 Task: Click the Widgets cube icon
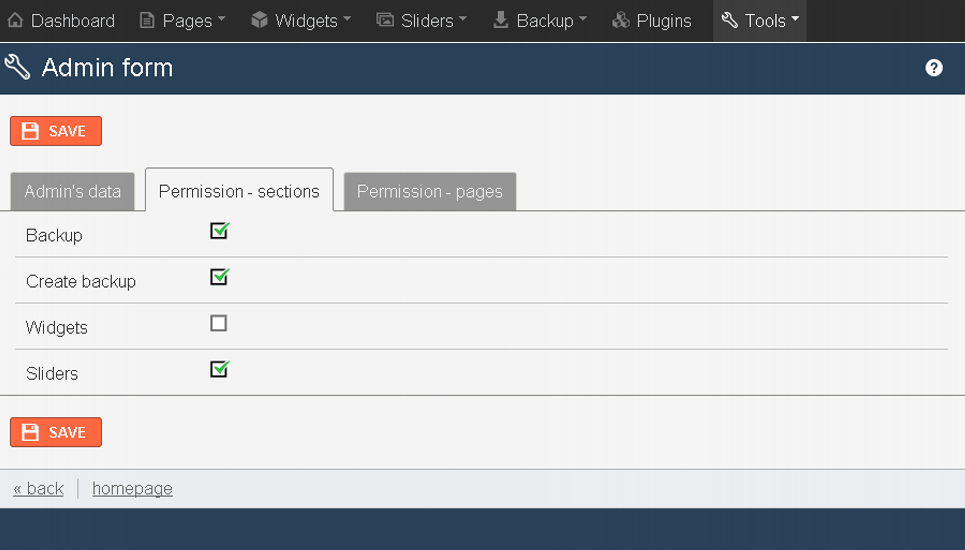[260, 20]
